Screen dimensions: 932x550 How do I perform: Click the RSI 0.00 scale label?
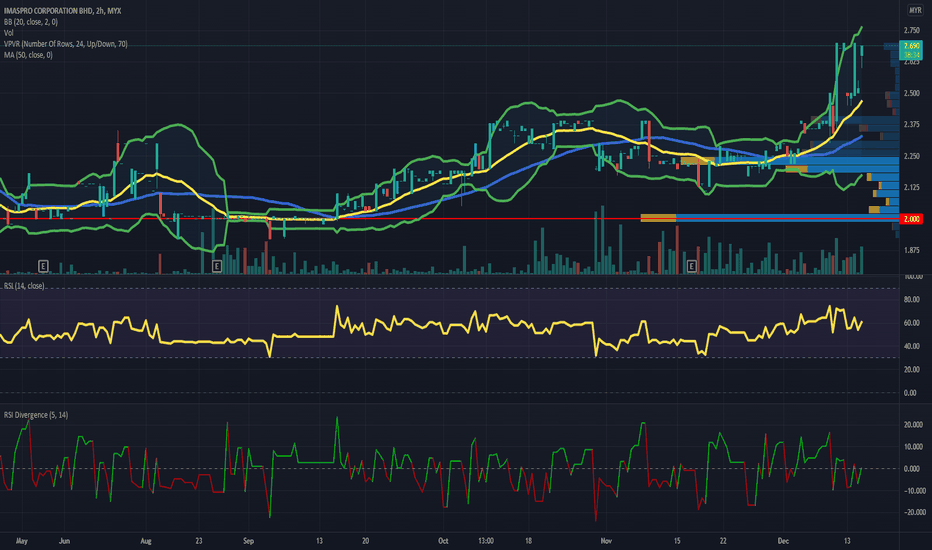910,392
